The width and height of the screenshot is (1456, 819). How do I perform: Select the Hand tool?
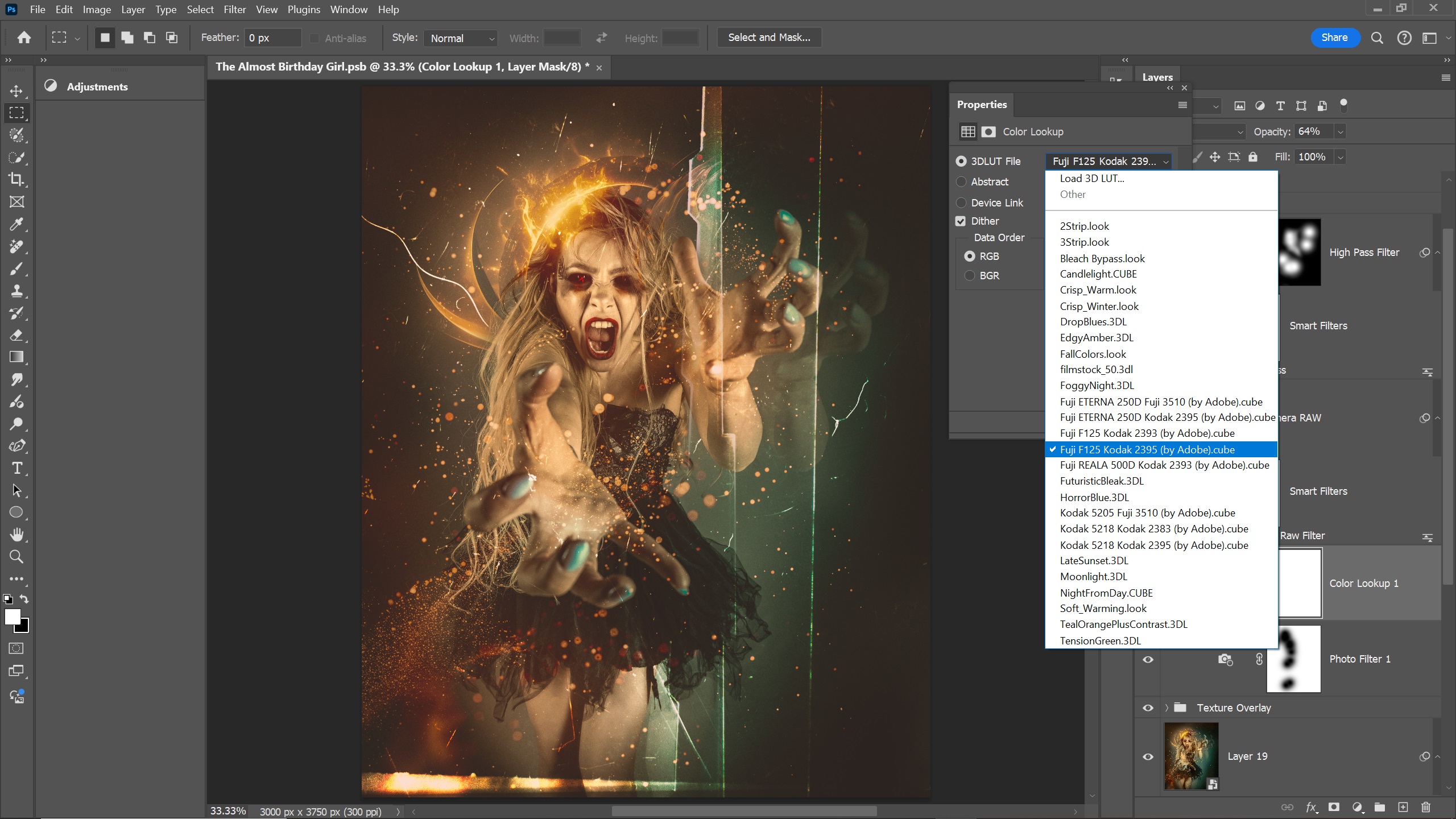tap(16, 535)
